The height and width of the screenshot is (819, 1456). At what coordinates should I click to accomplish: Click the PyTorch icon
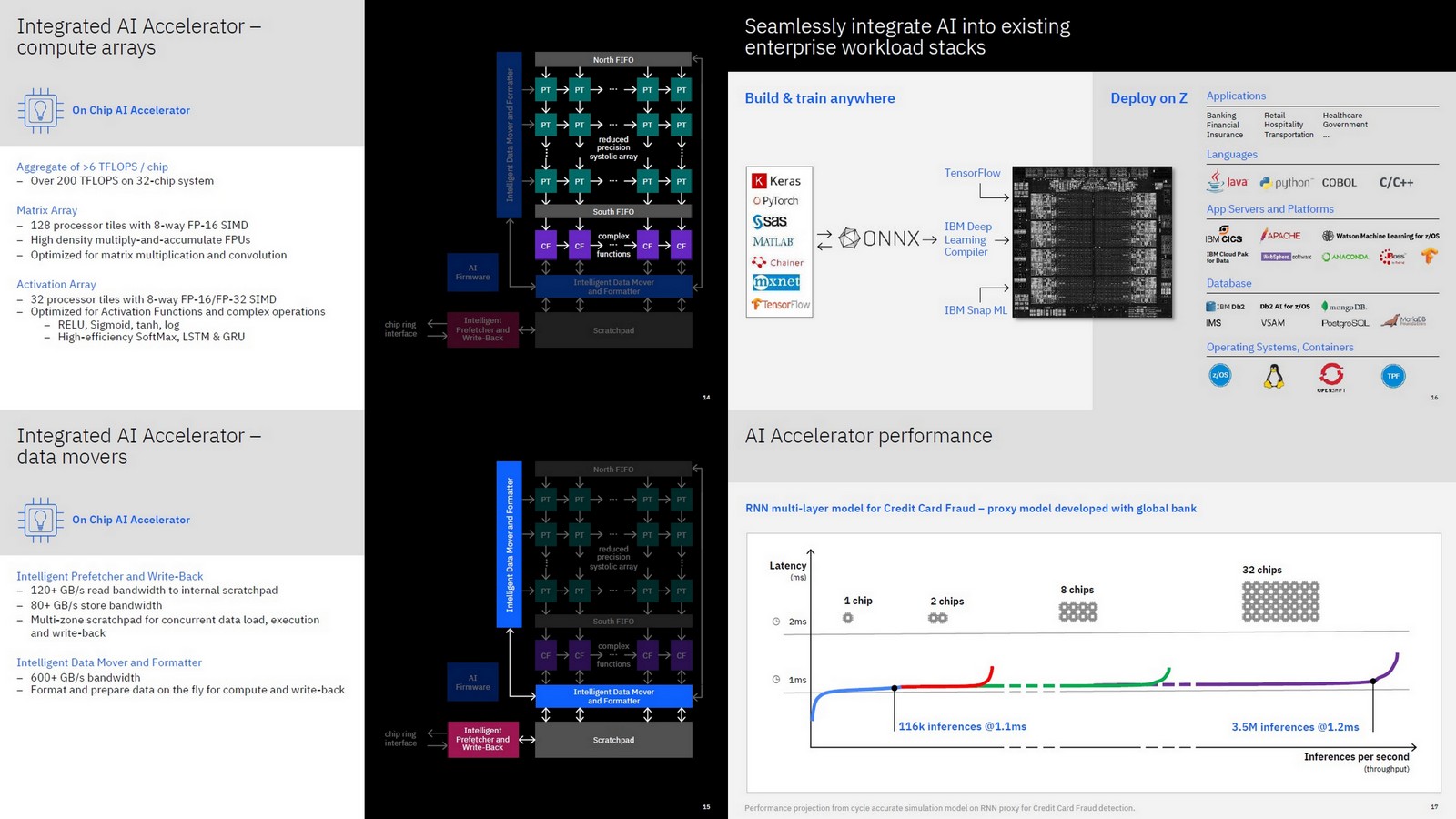point(778,200)
